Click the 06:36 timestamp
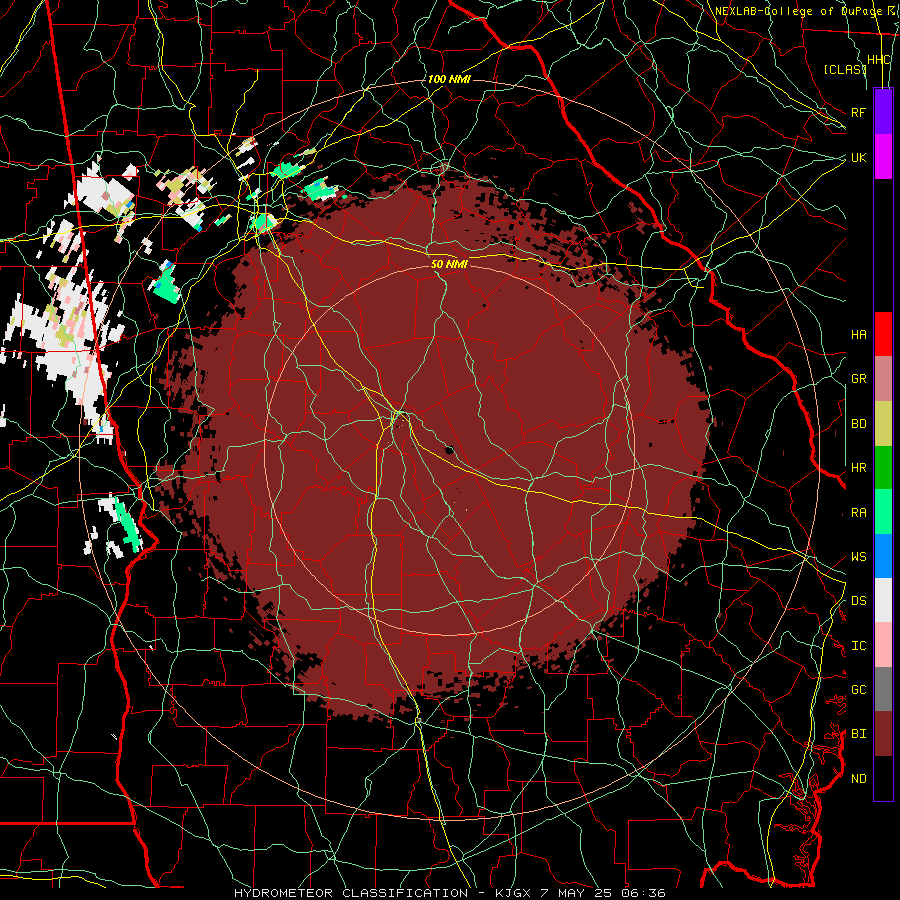This screenshot has height=900, width=900. (646, 893)
